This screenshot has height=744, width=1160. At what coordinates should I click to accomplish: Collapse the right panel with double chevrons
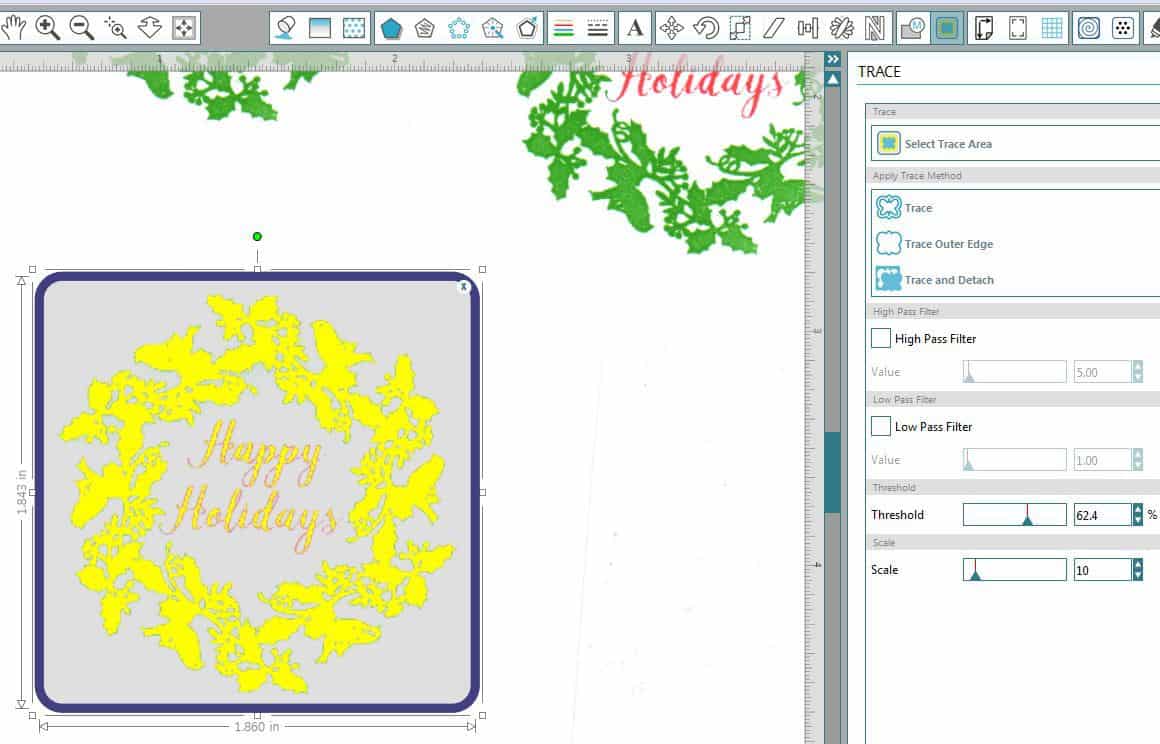(833, 58)
